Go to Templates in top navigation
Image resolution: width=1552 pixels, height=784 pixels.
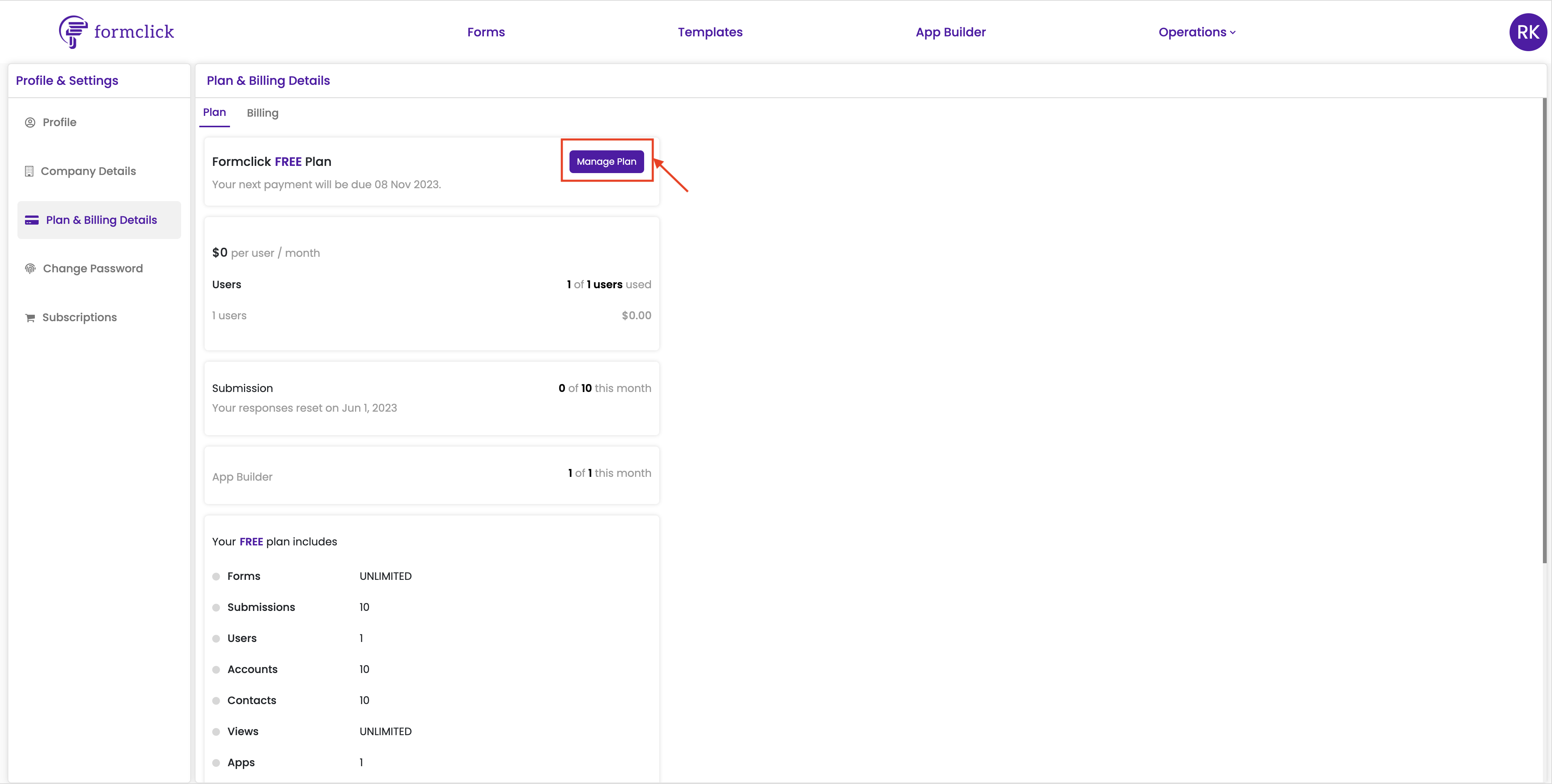(x=710, y=32)
